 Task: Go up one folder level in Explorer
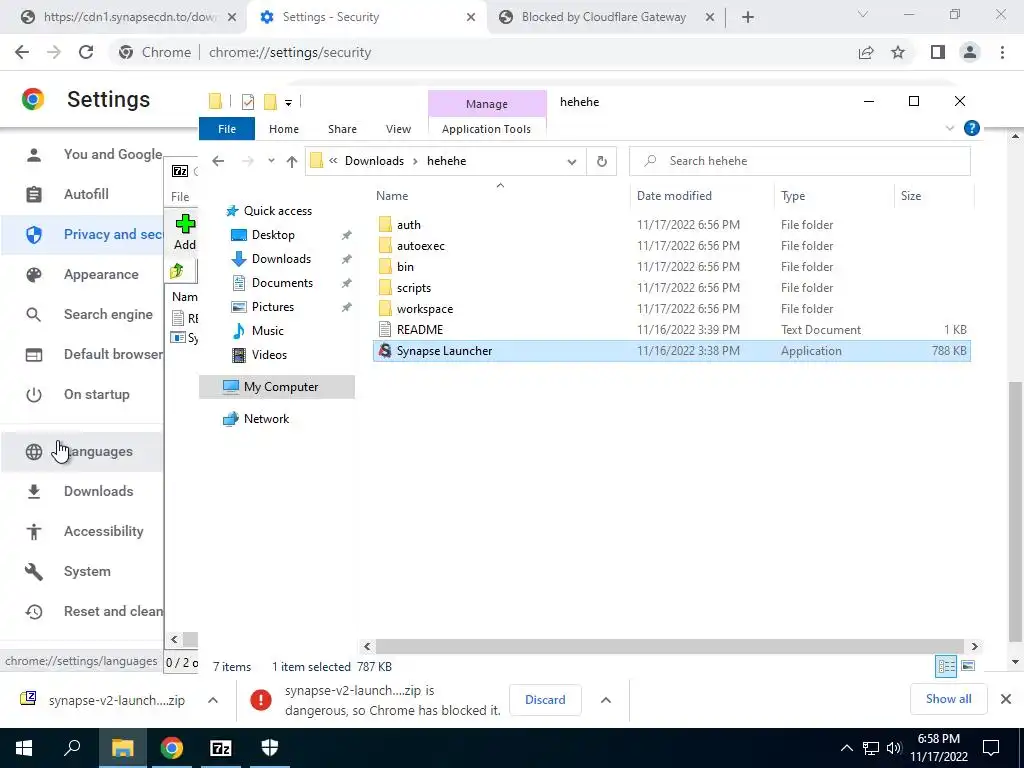[x=291, y=161]
